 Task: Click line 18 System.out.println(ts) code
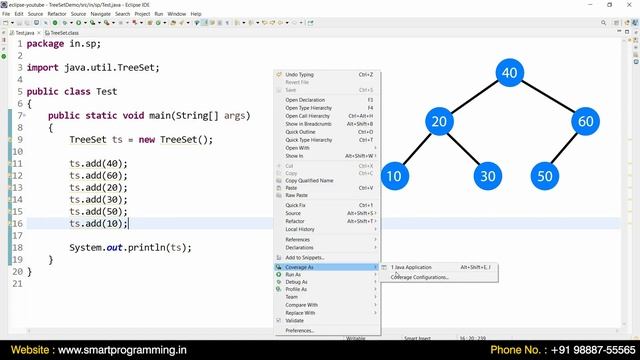point(130,248)
